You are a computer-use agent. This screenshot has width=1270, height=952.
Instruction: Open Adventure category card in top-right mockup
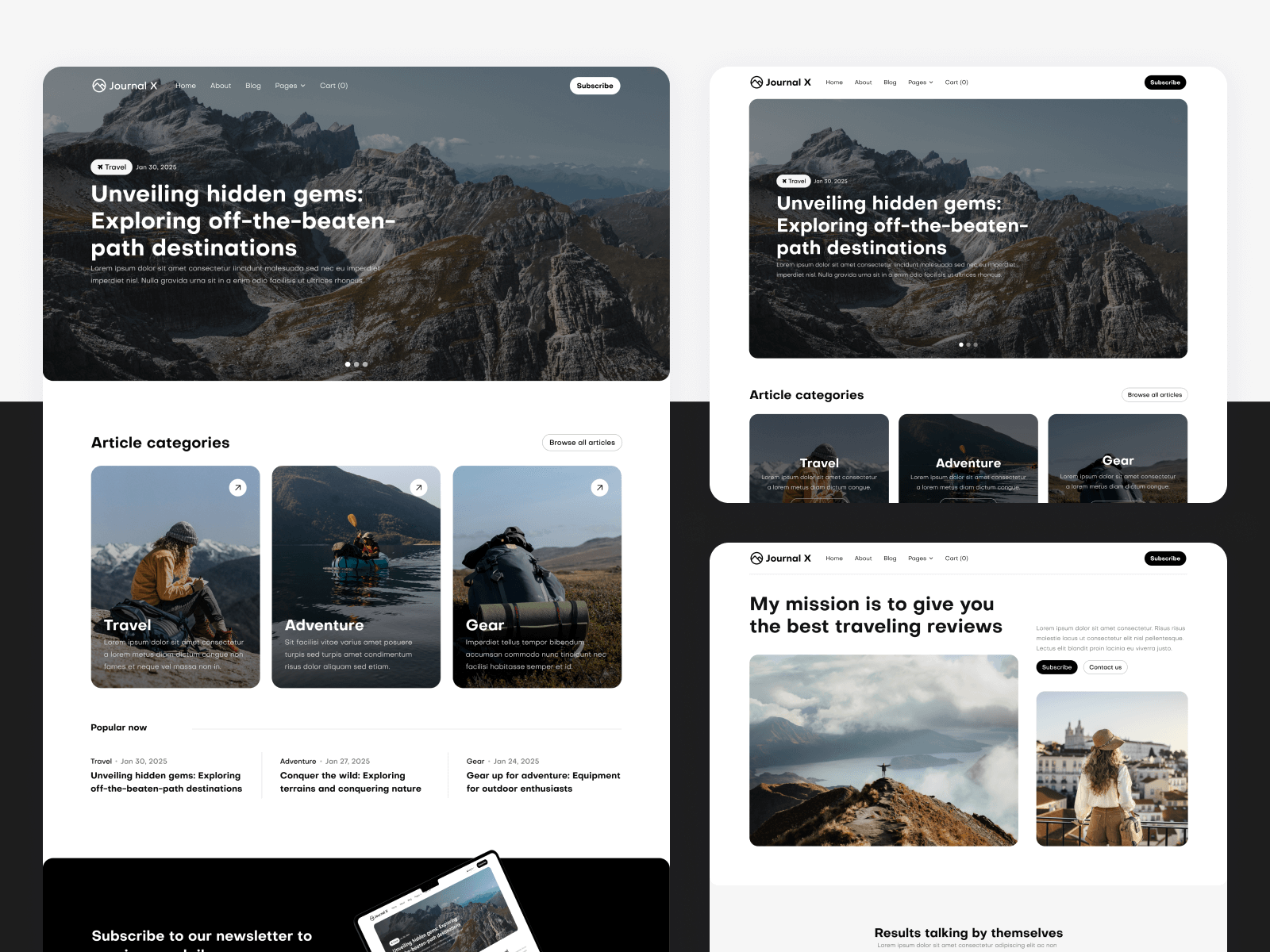968,459
